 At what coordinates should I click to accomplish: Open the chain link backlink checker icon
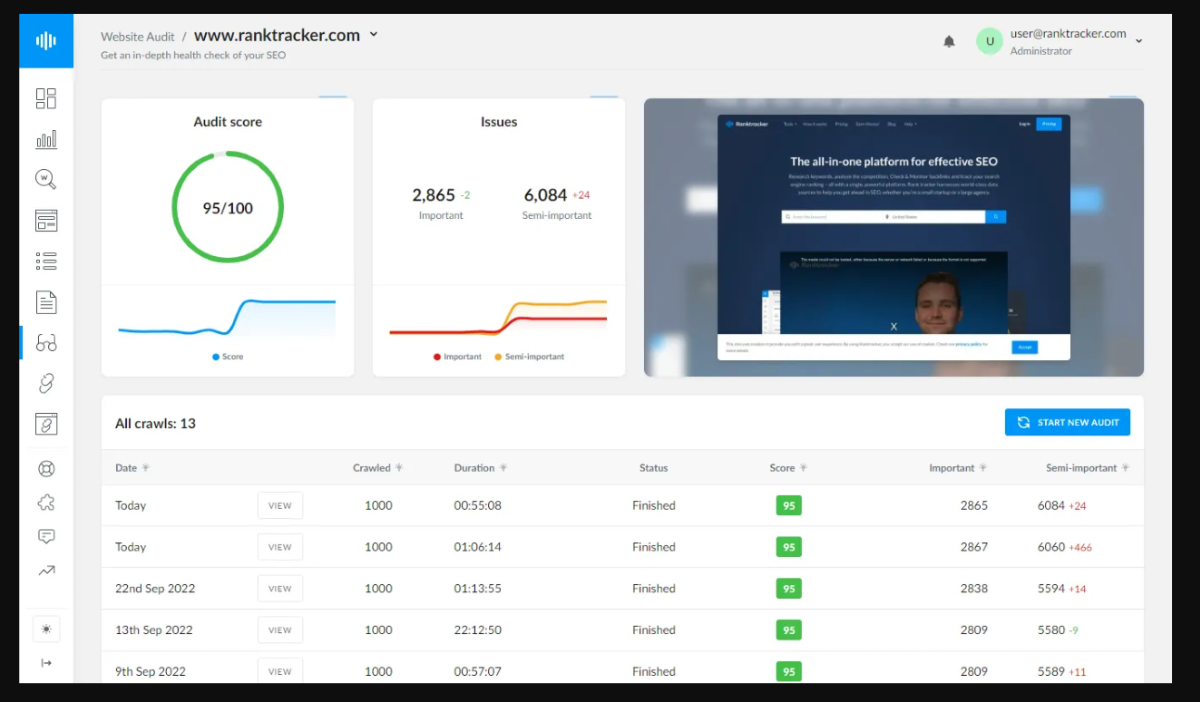click(x=46, y=383)
